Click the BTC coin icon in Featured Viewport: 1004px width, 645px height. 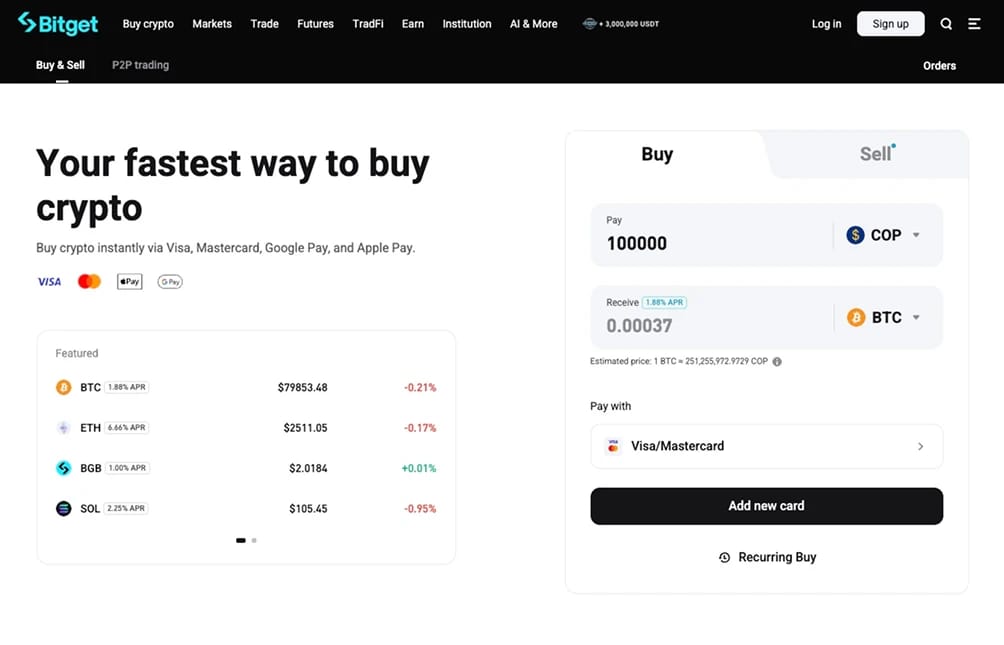[63, 388]
